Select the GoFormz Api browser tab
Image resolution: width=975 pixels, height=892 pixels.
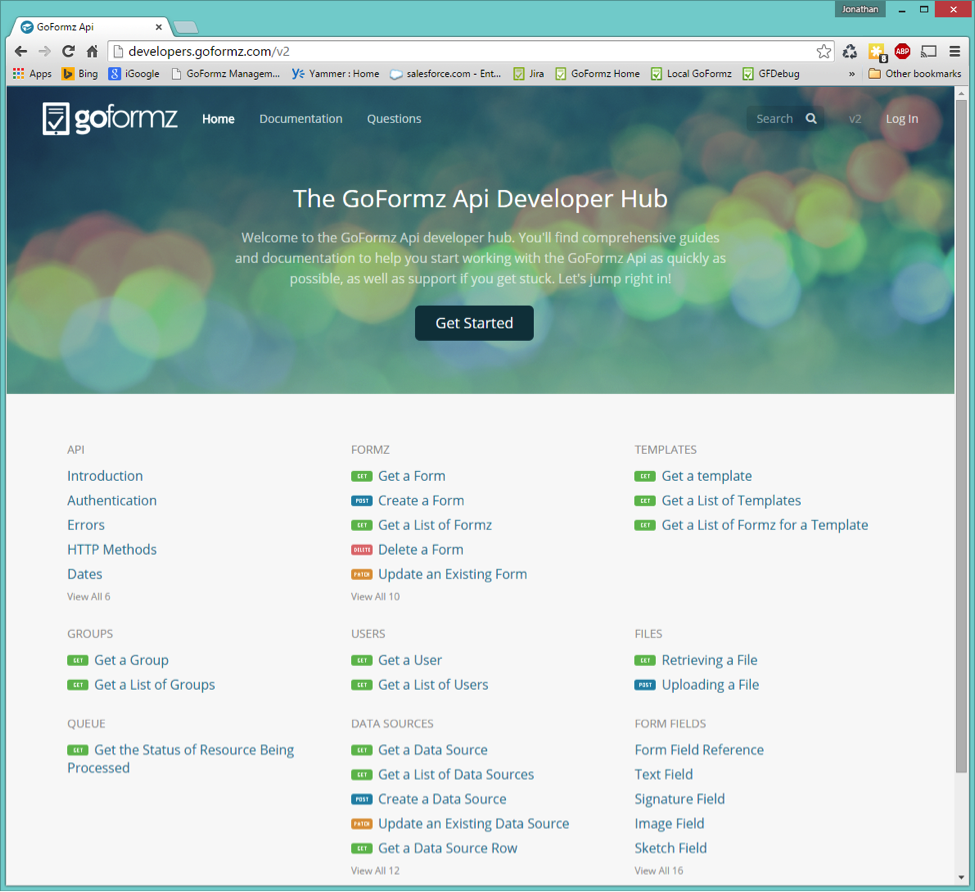pos(90,27)
